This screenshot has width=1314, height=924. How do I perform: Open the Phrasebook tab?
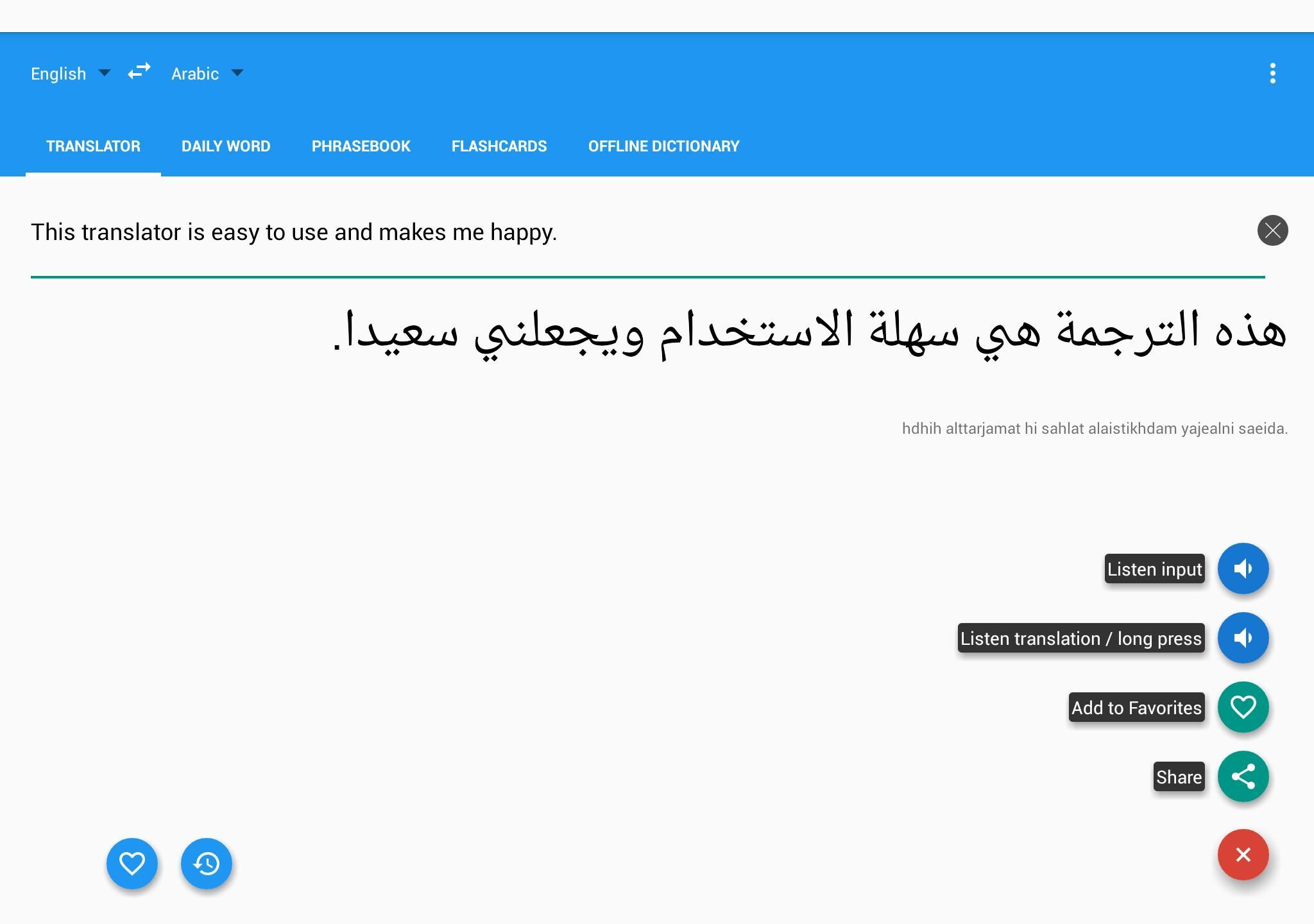point(361,146)
